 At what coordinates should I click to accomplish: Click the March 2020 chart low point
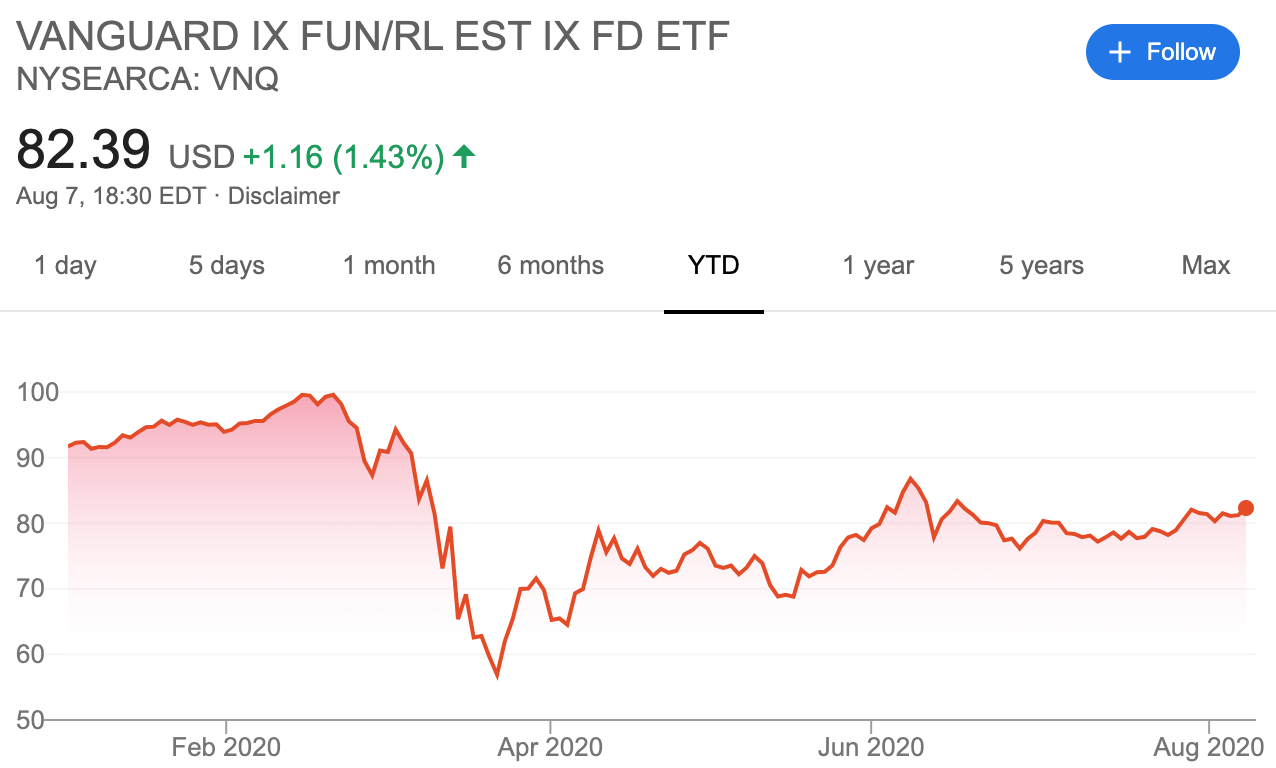[497, 677]
